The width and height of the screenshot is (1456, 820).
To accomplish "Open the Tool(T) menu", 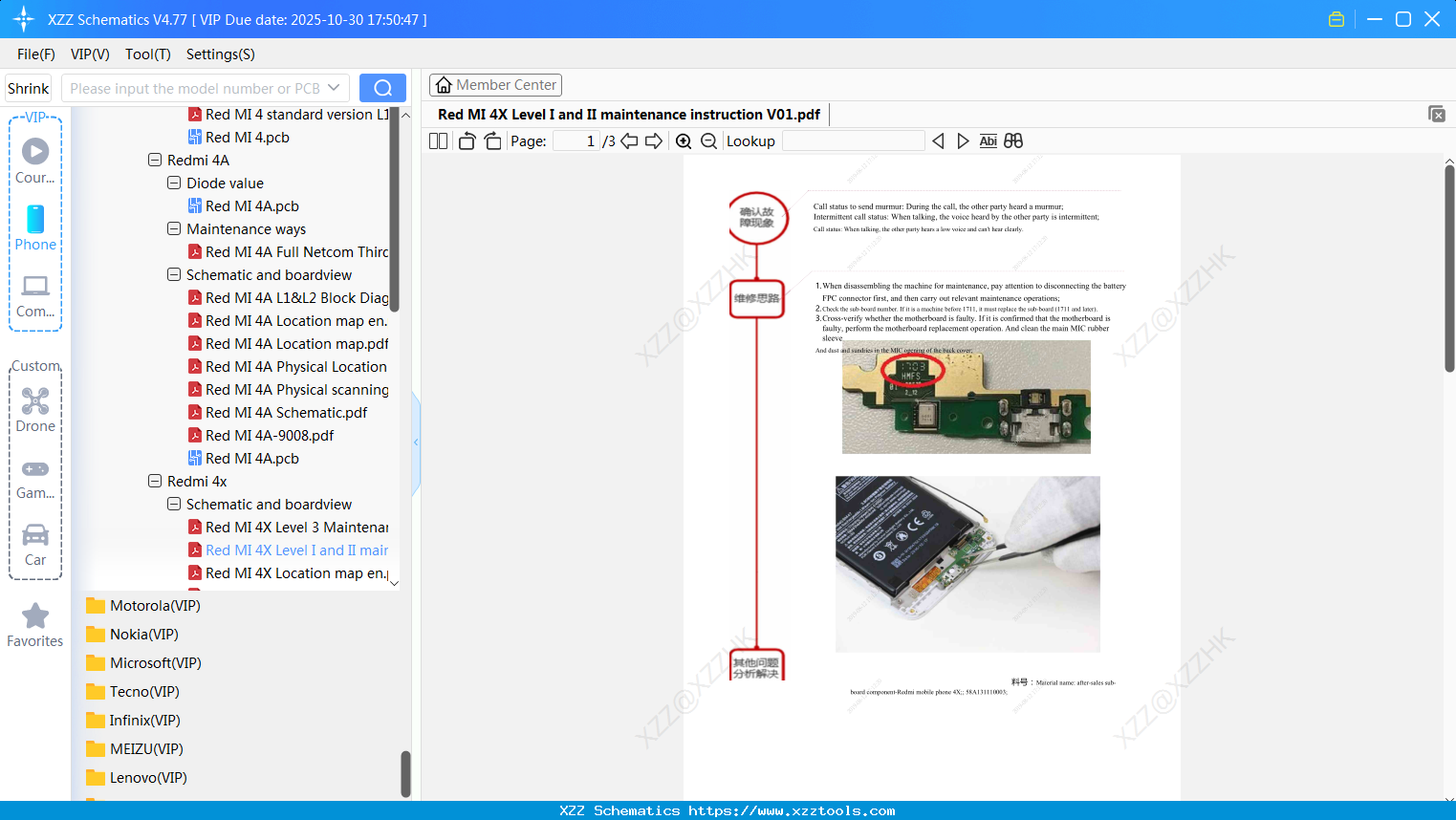I will 147,54.
